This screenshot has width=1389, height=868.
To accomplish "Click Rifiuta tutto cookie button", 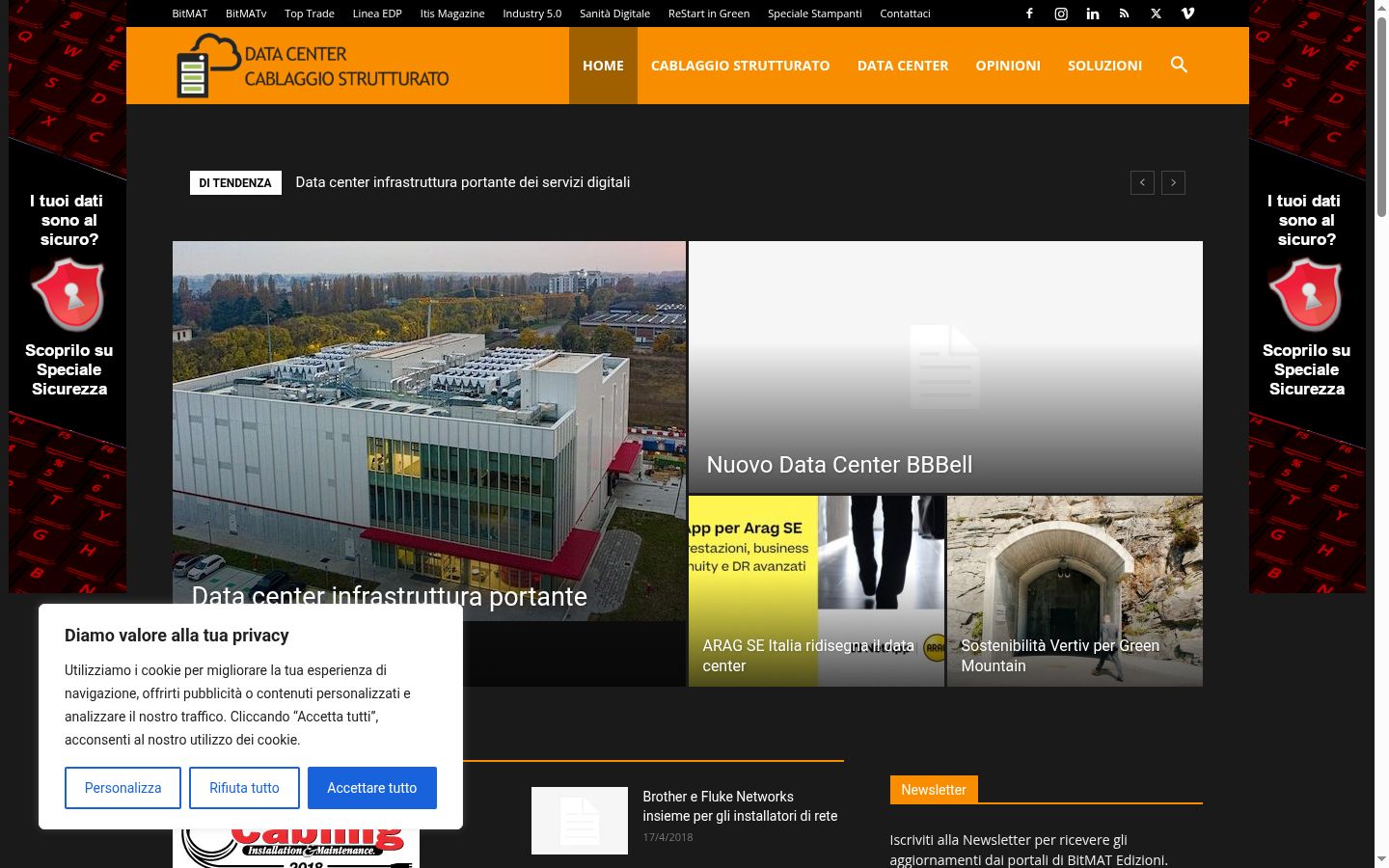I will tap(244, 788).
